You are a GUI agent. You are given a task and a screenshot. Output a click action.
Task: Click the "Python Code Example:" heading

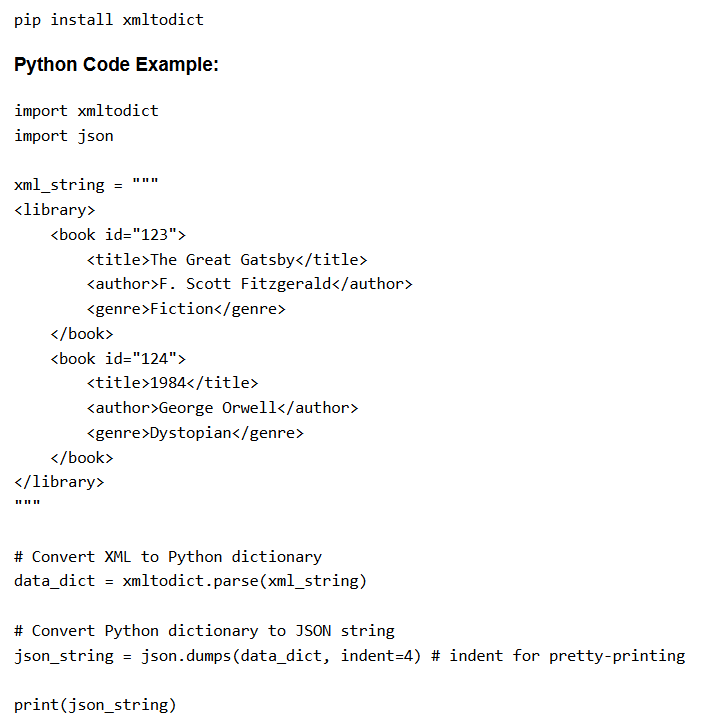coord(116,65)
